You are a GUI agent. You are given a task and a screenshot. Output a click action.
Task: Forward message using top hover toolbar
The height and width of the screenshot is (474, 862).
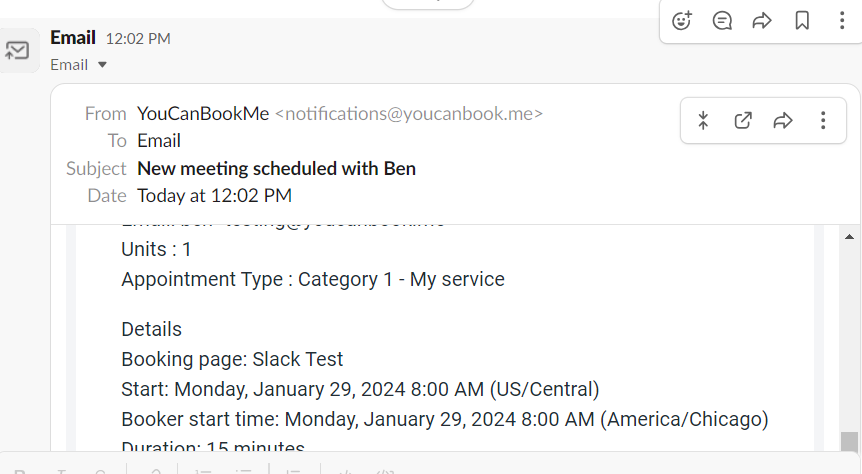coord(762,21)
